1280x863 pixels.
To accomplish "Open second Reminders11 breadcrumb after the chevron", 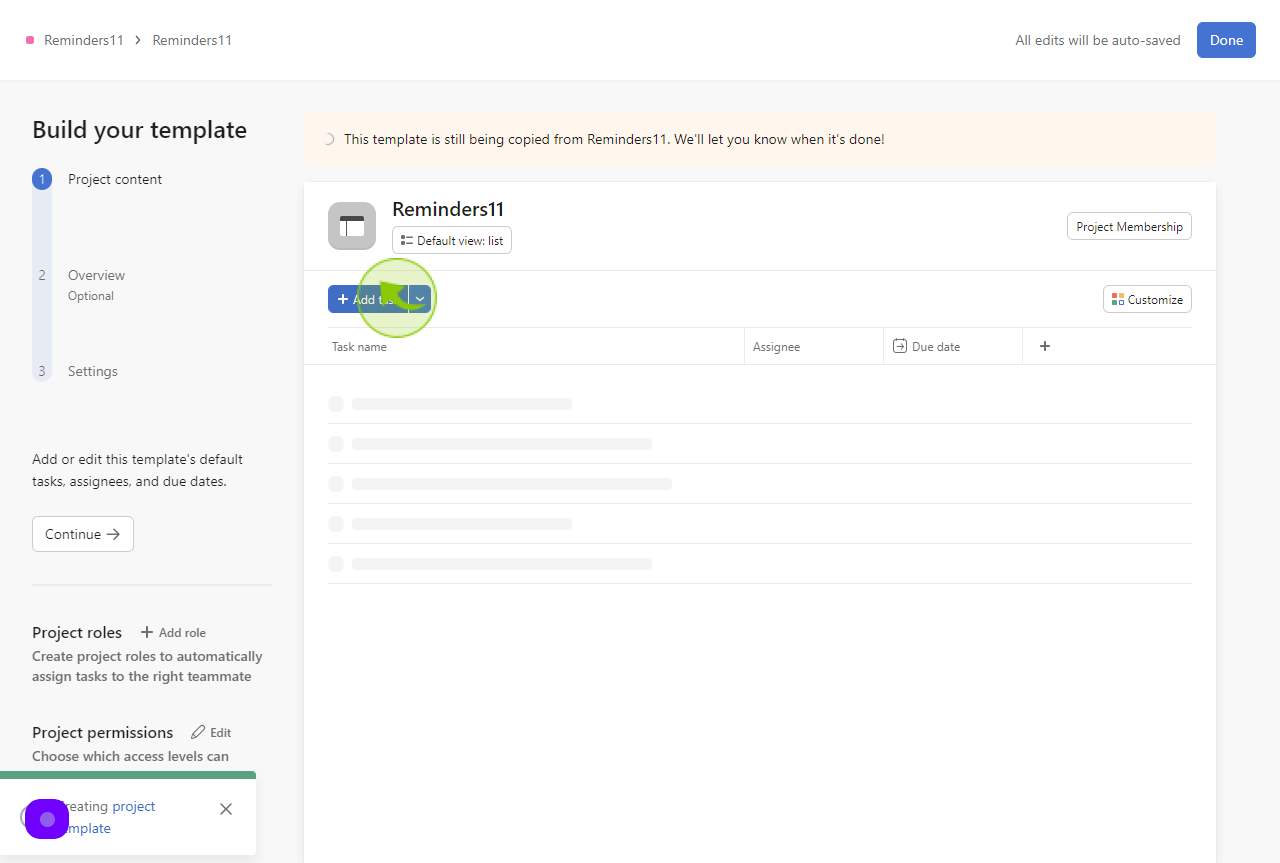I will (192, 40).
